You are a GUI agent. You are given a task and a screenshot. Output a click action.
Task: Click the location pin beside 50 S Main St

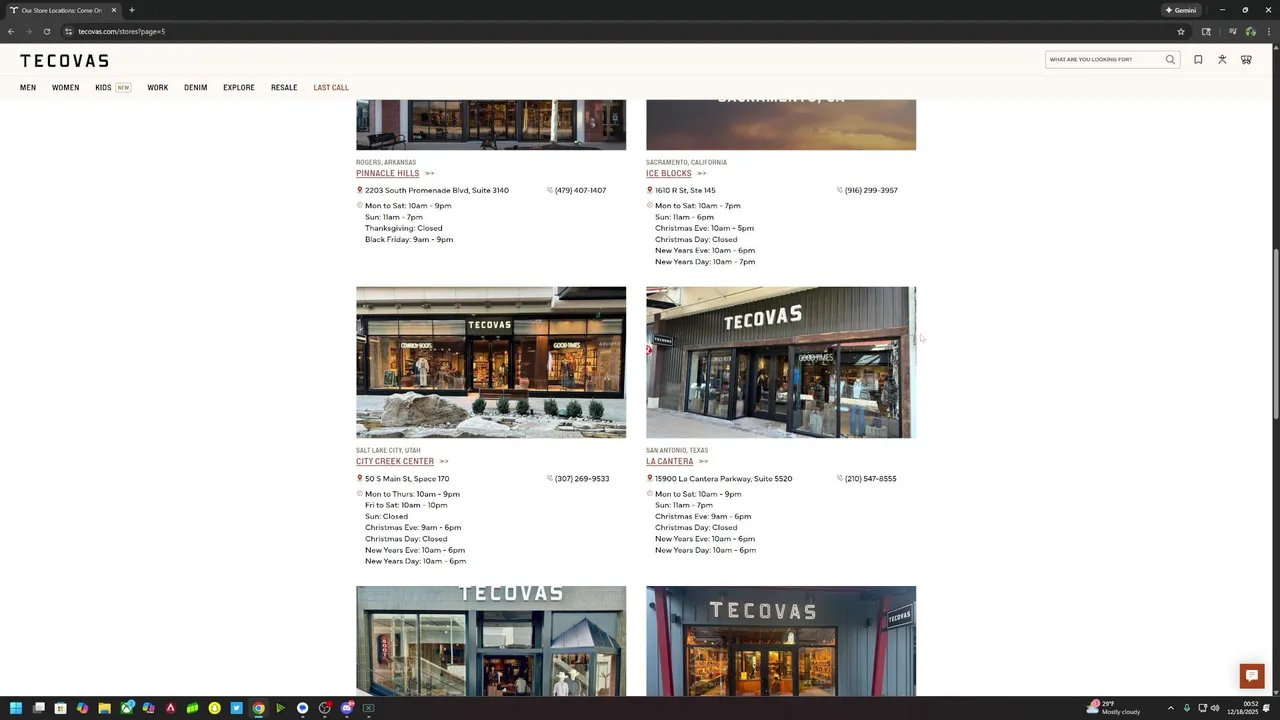pos(359,478)
